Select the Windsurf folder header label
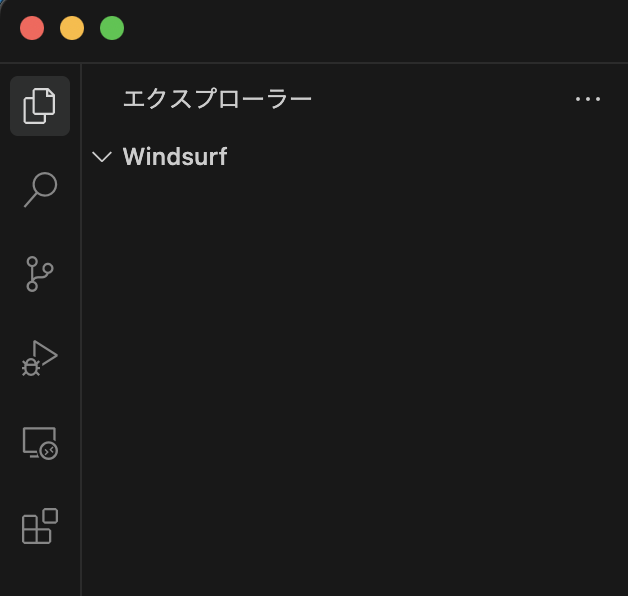Viewport: 628px width, 596px height. (x=175, y=156)
